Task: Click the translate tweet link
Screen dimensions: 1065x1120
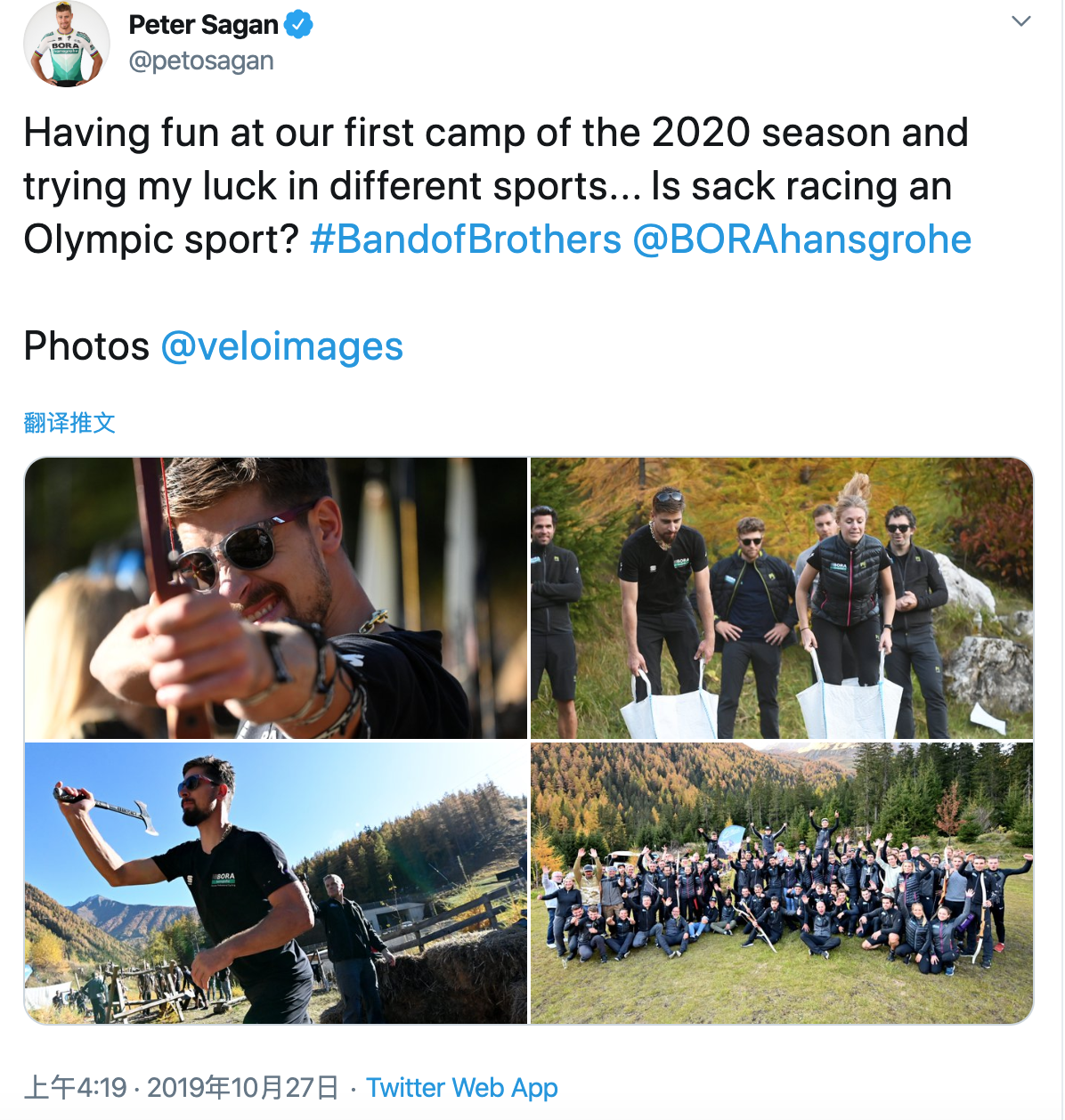Action: pyautogui.click(x=69, y=422)
